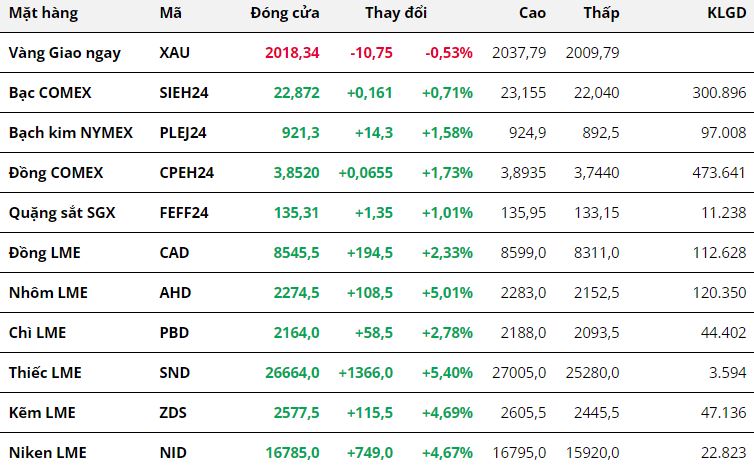The image size is (754, 465).
Task: Click the 'Thấp' column header
Action: tap(601, 13)
